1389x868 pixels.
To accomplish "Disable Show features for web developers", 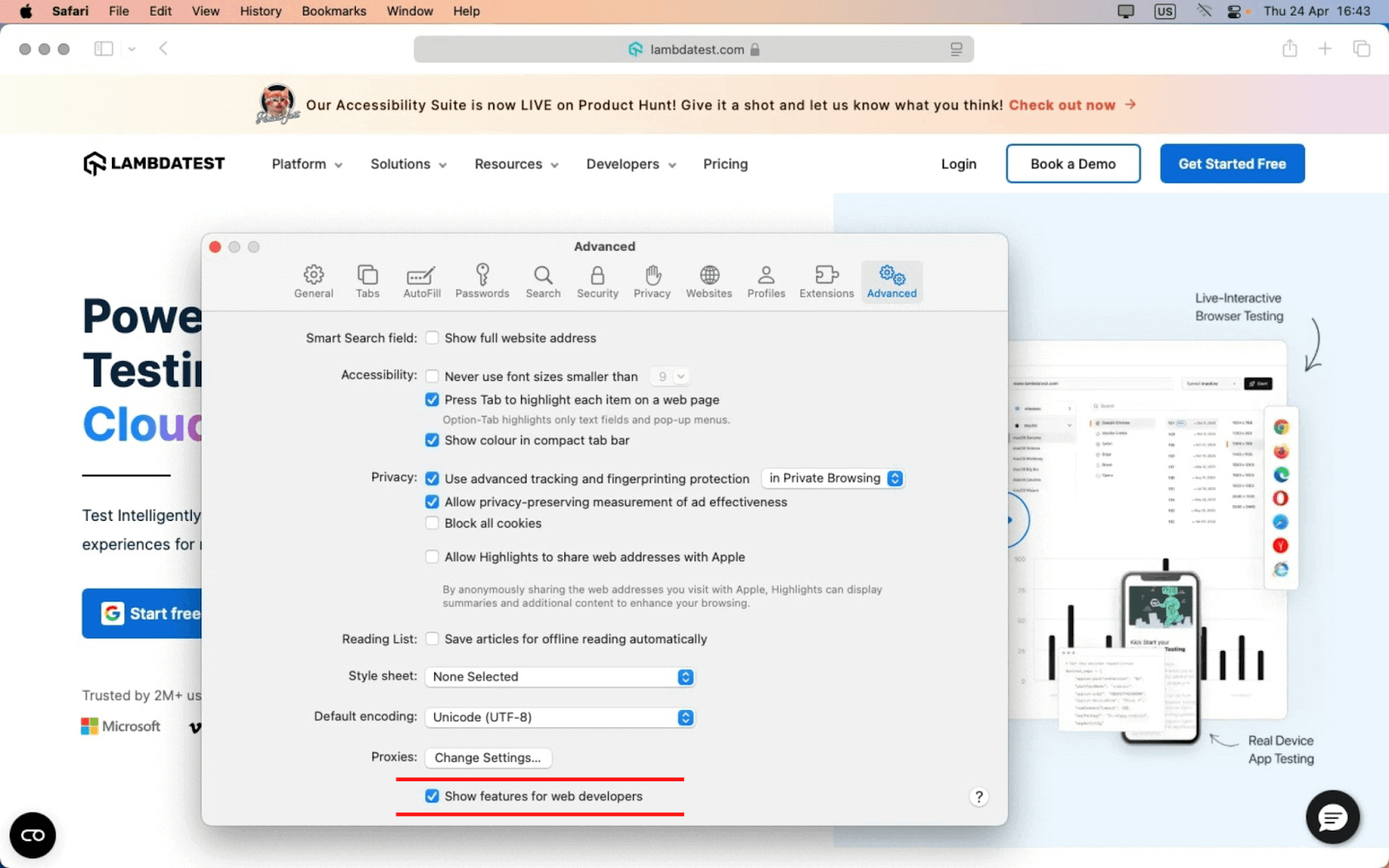I will pyautogui.click(x=431, y=795).
